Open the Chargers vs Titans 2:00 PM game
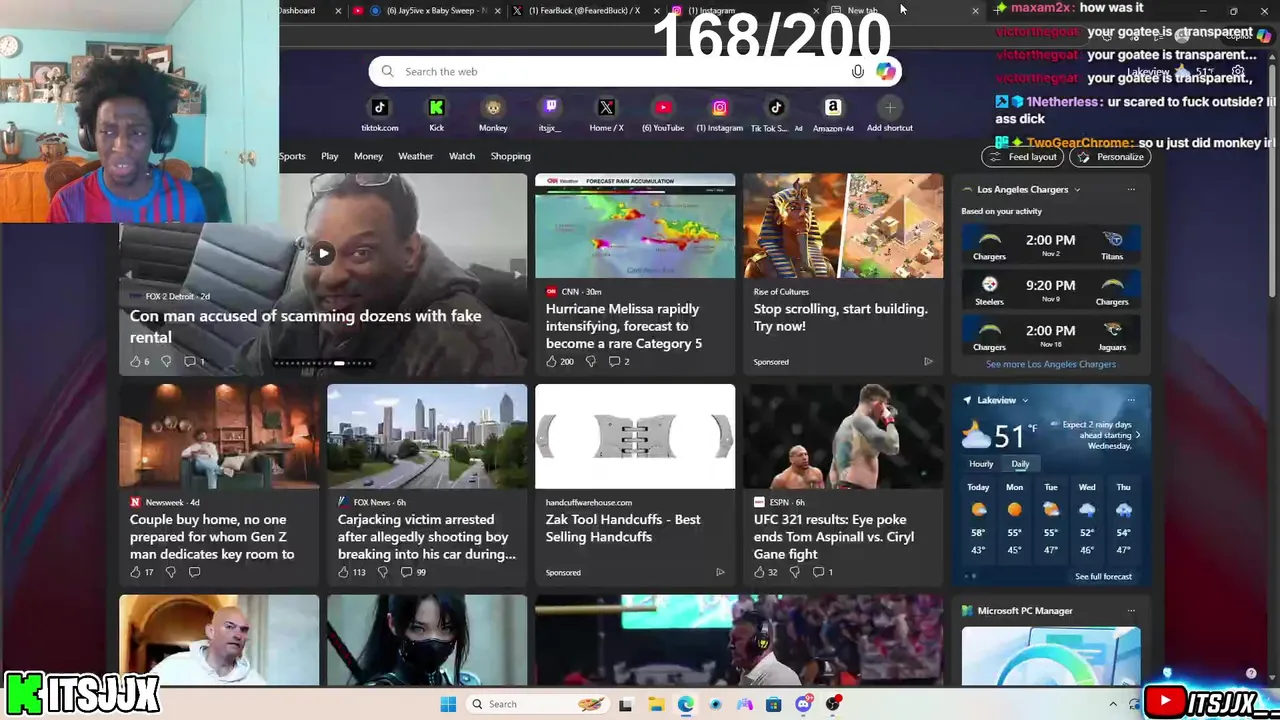The width and height of the screenshot is (1280, 720). (x=1050, y=244)
